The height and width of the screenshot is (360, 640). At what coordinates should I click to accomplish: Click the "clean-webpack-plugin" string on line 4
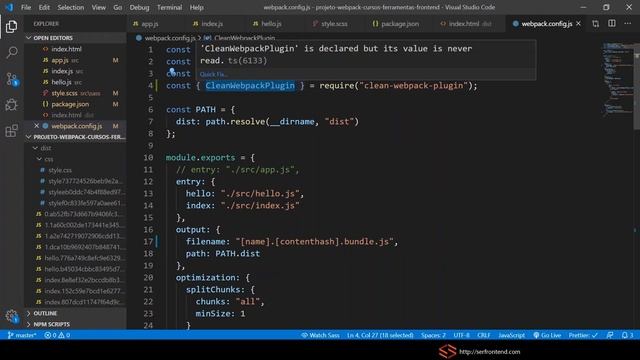[413, 86]
